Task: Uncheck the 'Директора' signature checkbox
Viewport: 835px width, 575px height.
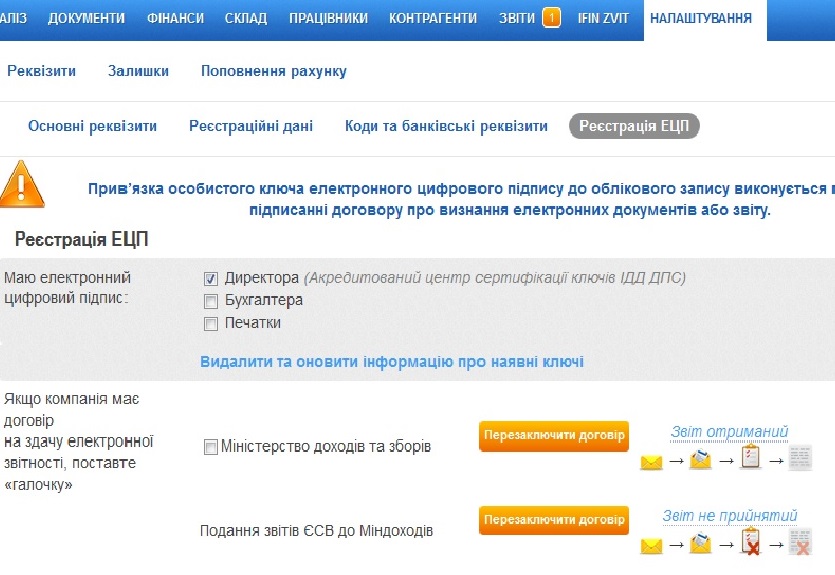Action: (211, 278)
